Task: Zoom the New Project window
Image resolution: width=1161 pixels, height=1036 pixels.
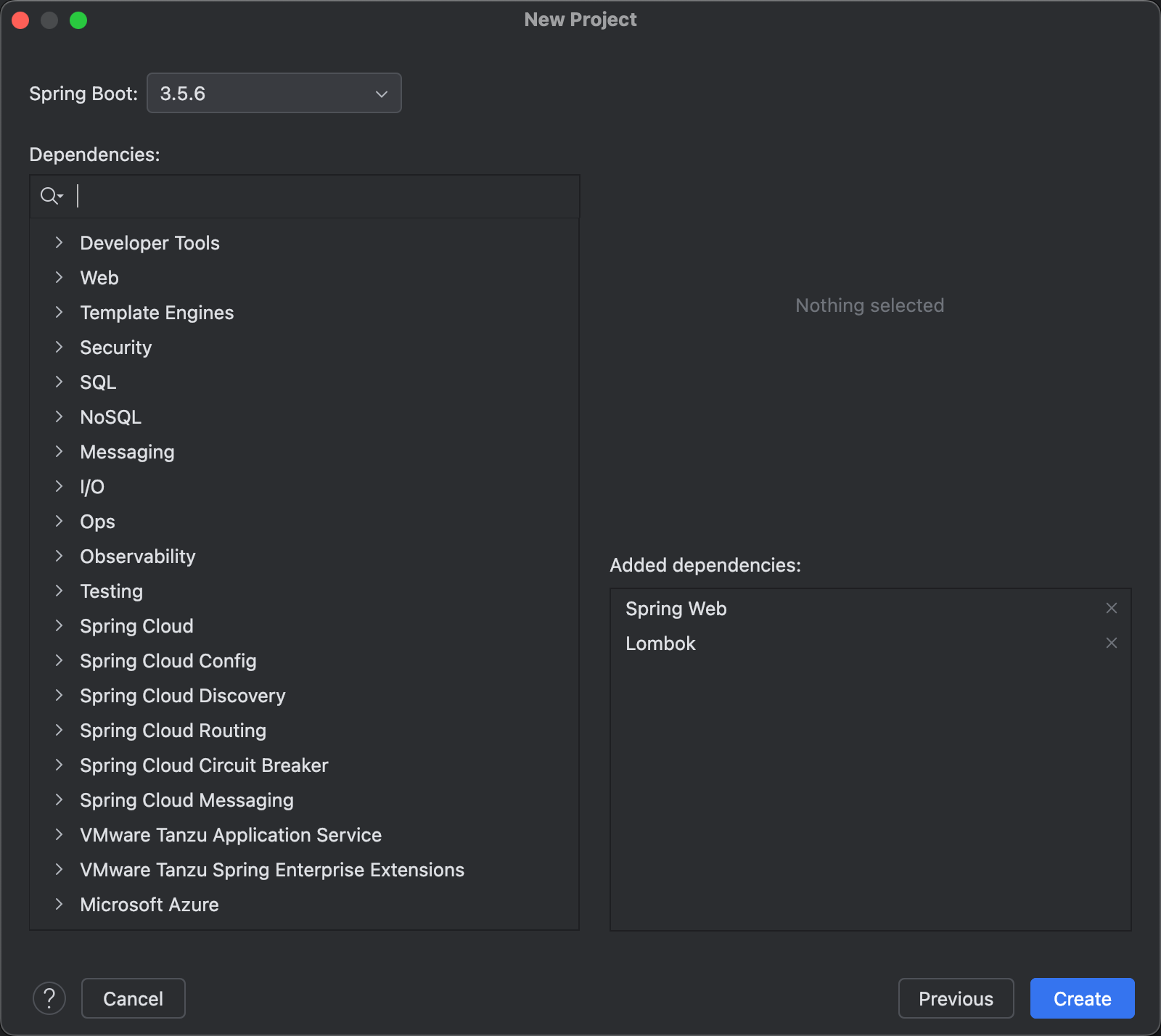Action: click(x=78, y=20)
